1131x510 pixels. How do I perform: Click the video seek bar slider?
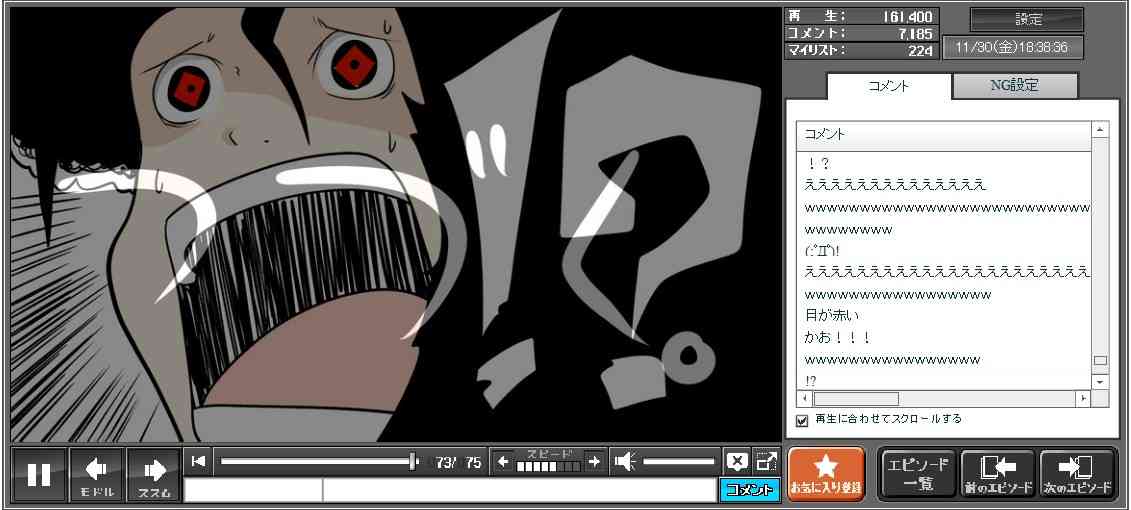[320, 461]
